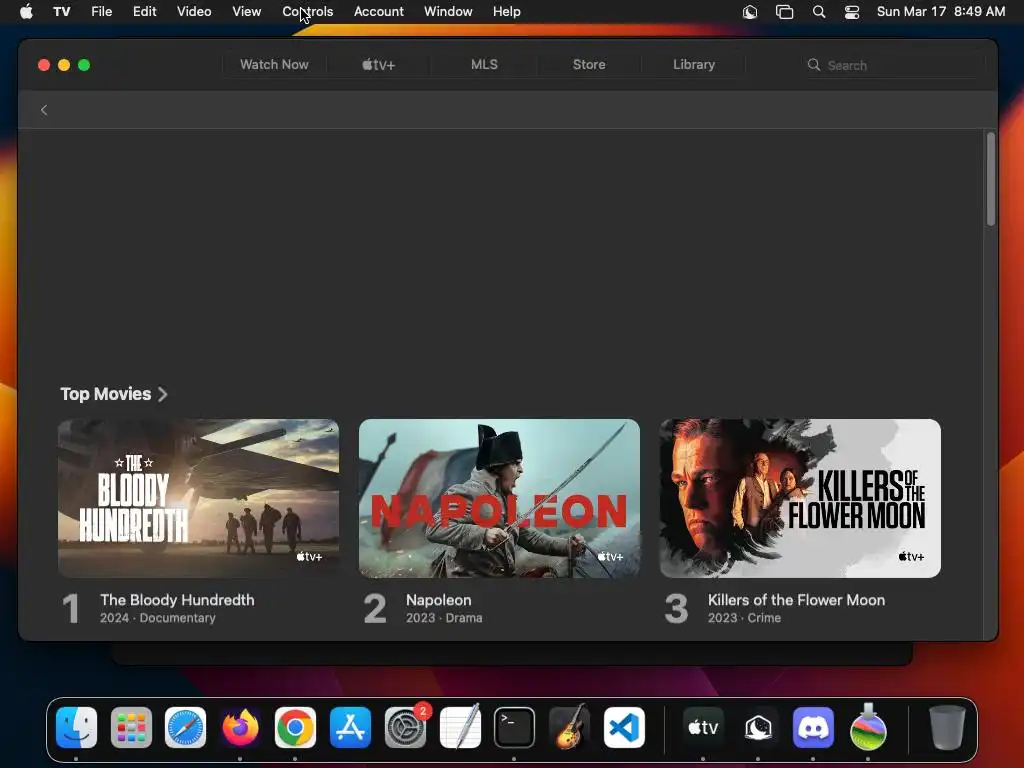Click the 2023 · Drama caption
Image resolution: width=1024 pixels, height=768 pixels.
(444, 618)
